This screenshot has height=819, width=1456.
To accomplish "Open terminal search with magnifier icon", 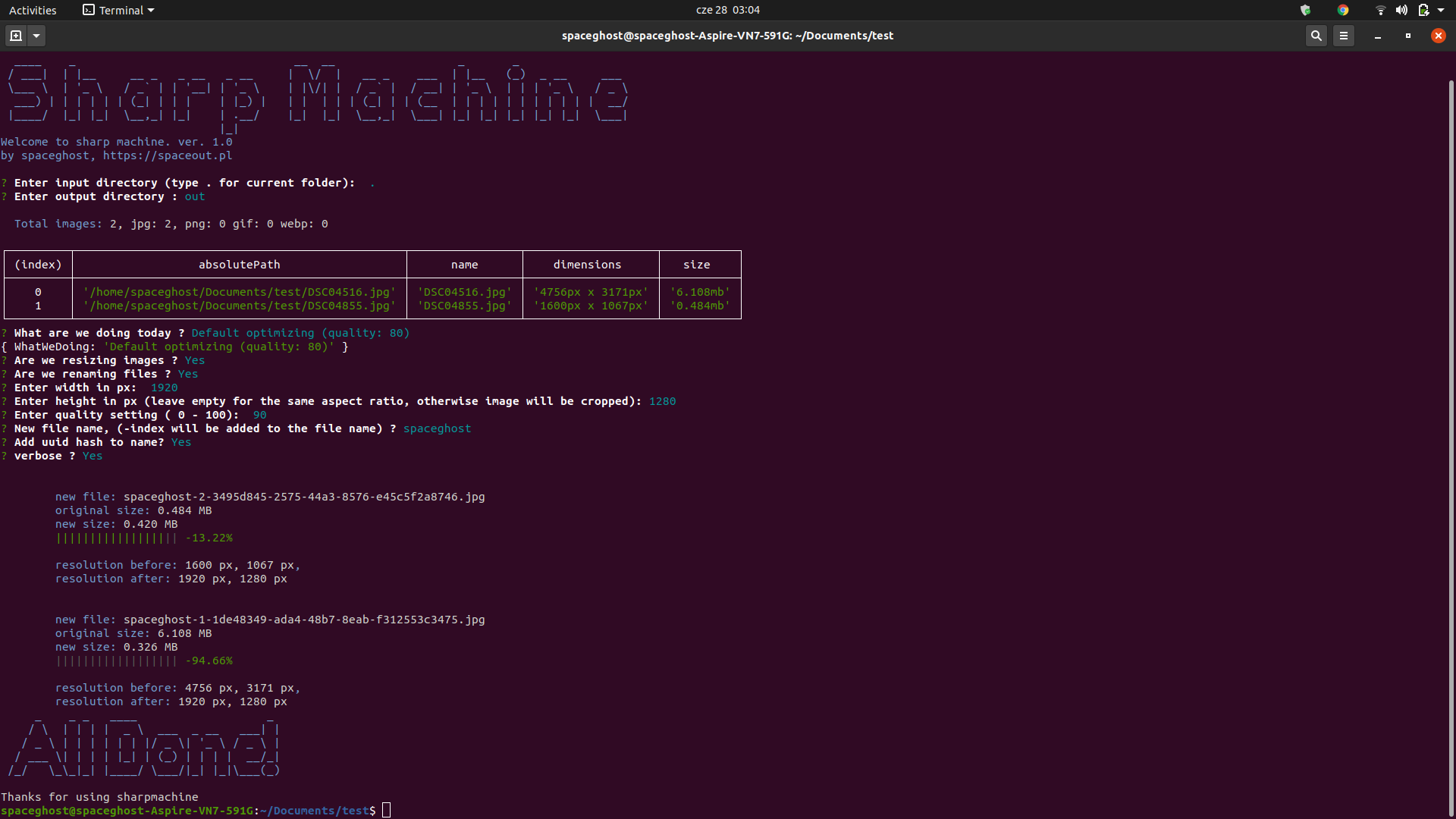I will coord(1316,36).
